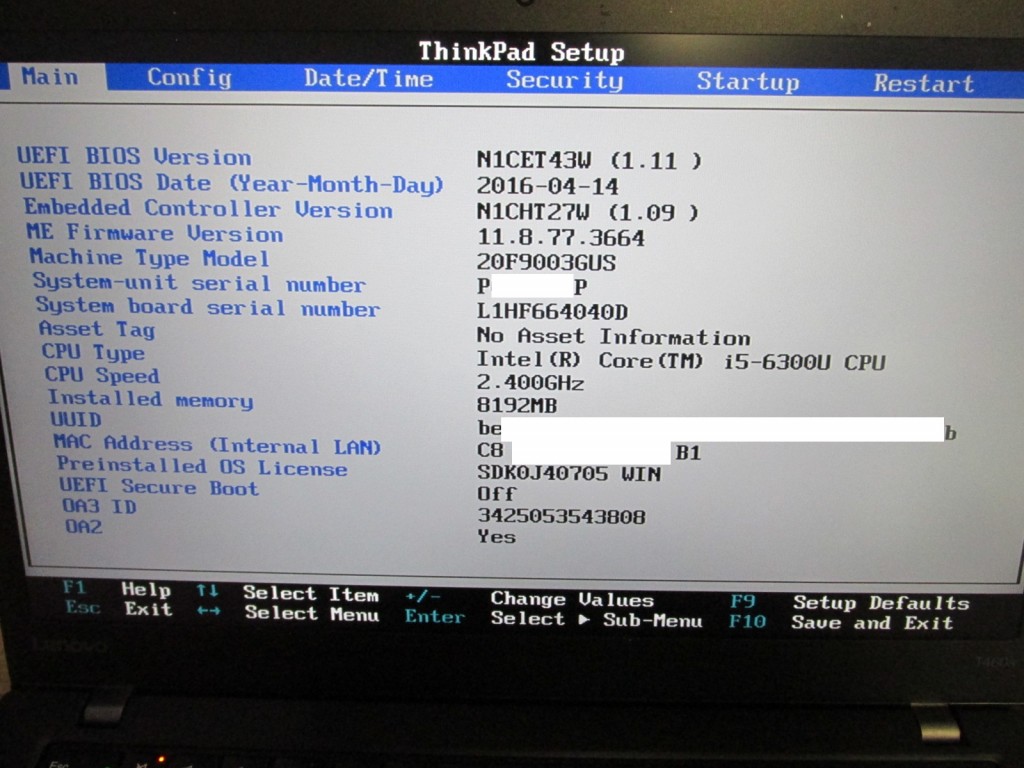The width and height of the screenshot is (1024, 768).
Task: Click the UEFI BIOS Version label
Action: tap(135, 157)
